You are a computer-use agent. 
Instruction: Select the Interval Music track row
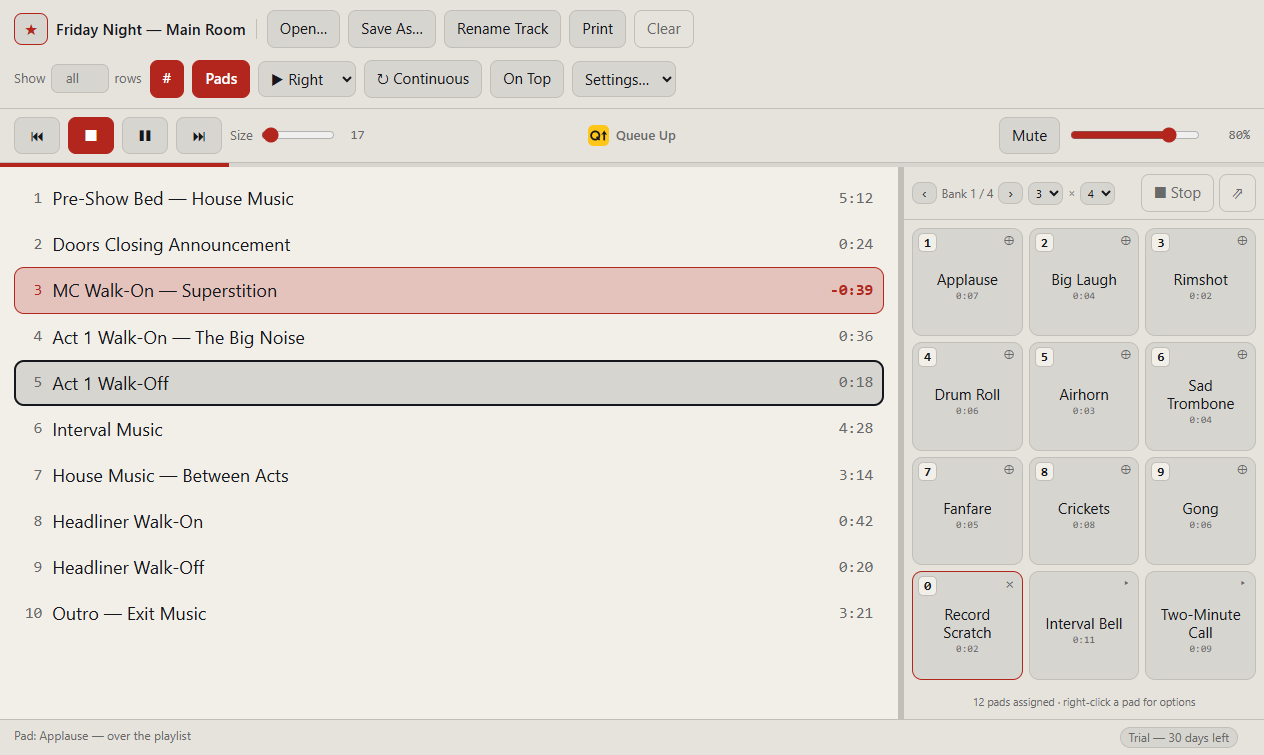(449, 429)
